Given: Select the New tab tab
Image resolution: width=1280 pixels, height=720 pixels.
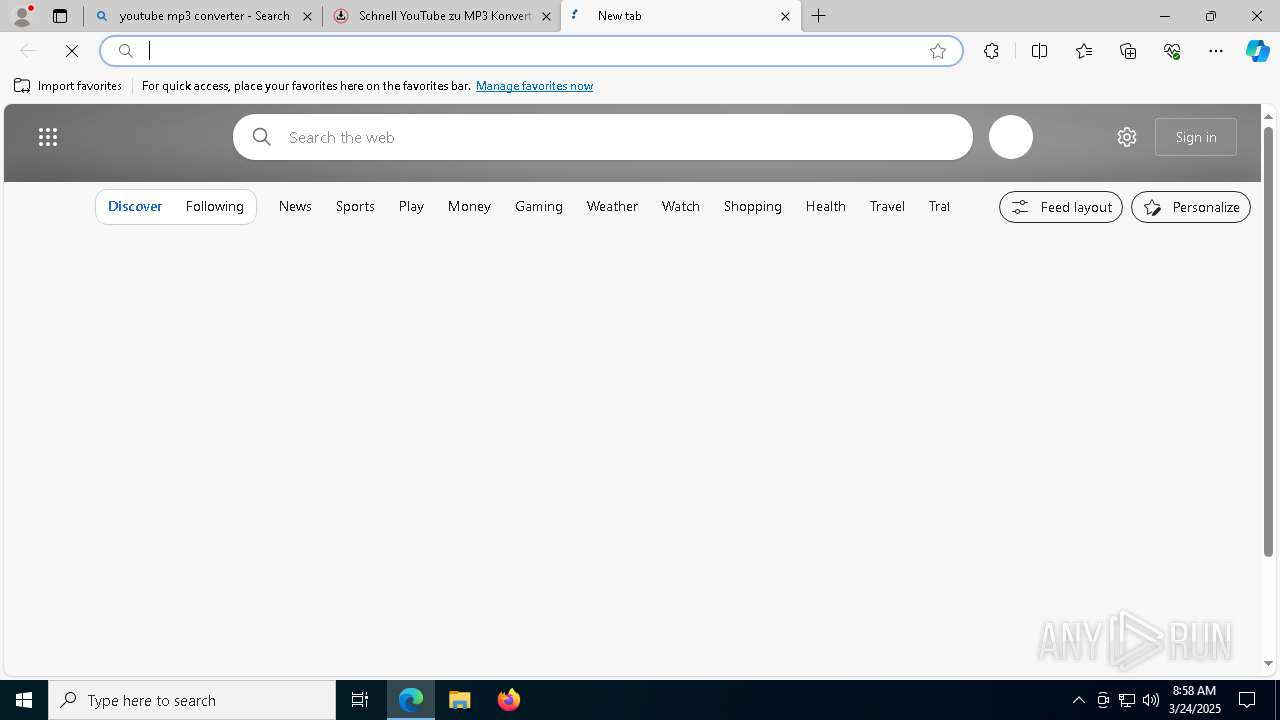Looking at the screenshot, I should 680,16.
